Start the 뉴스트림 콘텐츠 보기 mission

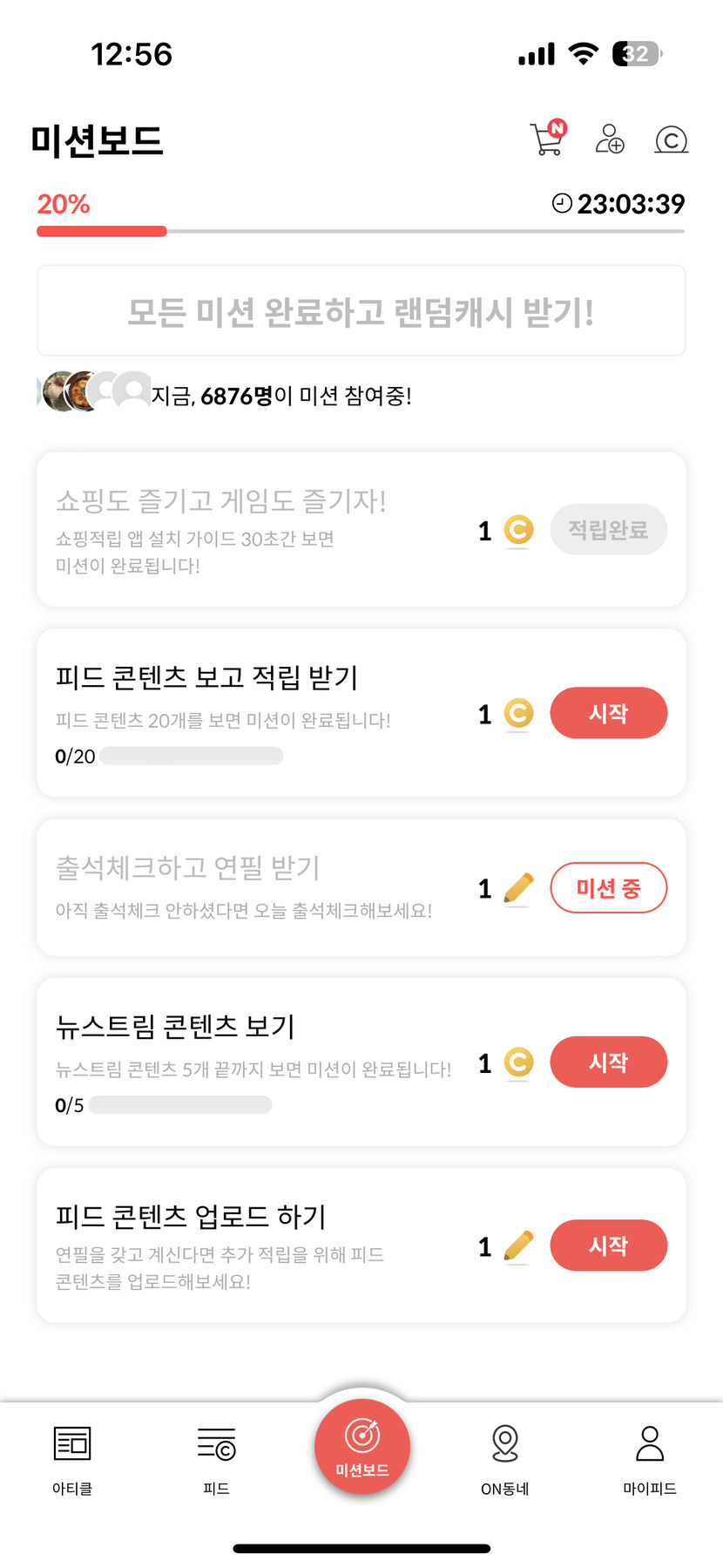[x=608, y=1062]
